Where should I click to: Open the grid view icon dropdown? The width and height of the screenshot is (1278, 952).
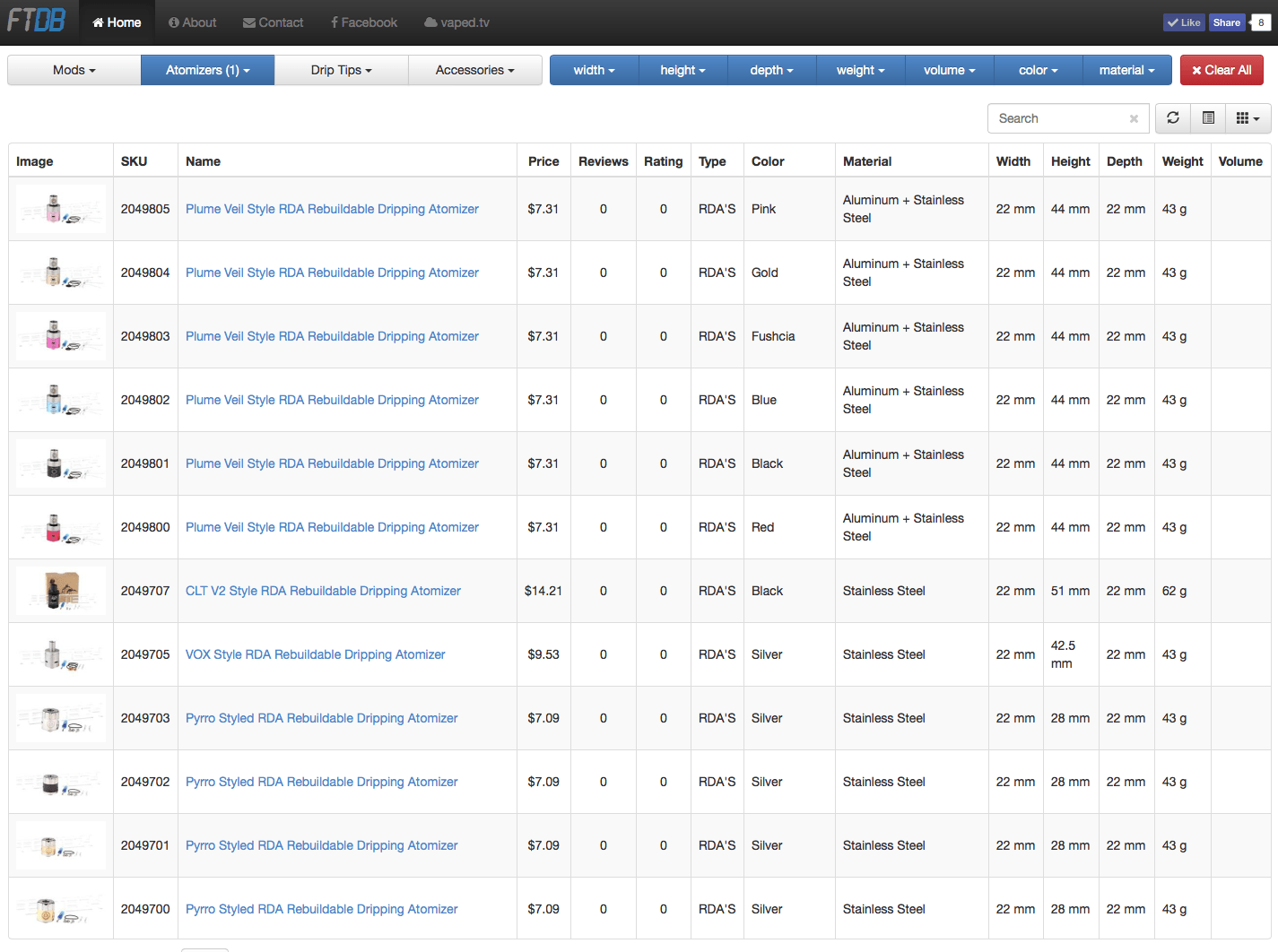[1248, 117]
